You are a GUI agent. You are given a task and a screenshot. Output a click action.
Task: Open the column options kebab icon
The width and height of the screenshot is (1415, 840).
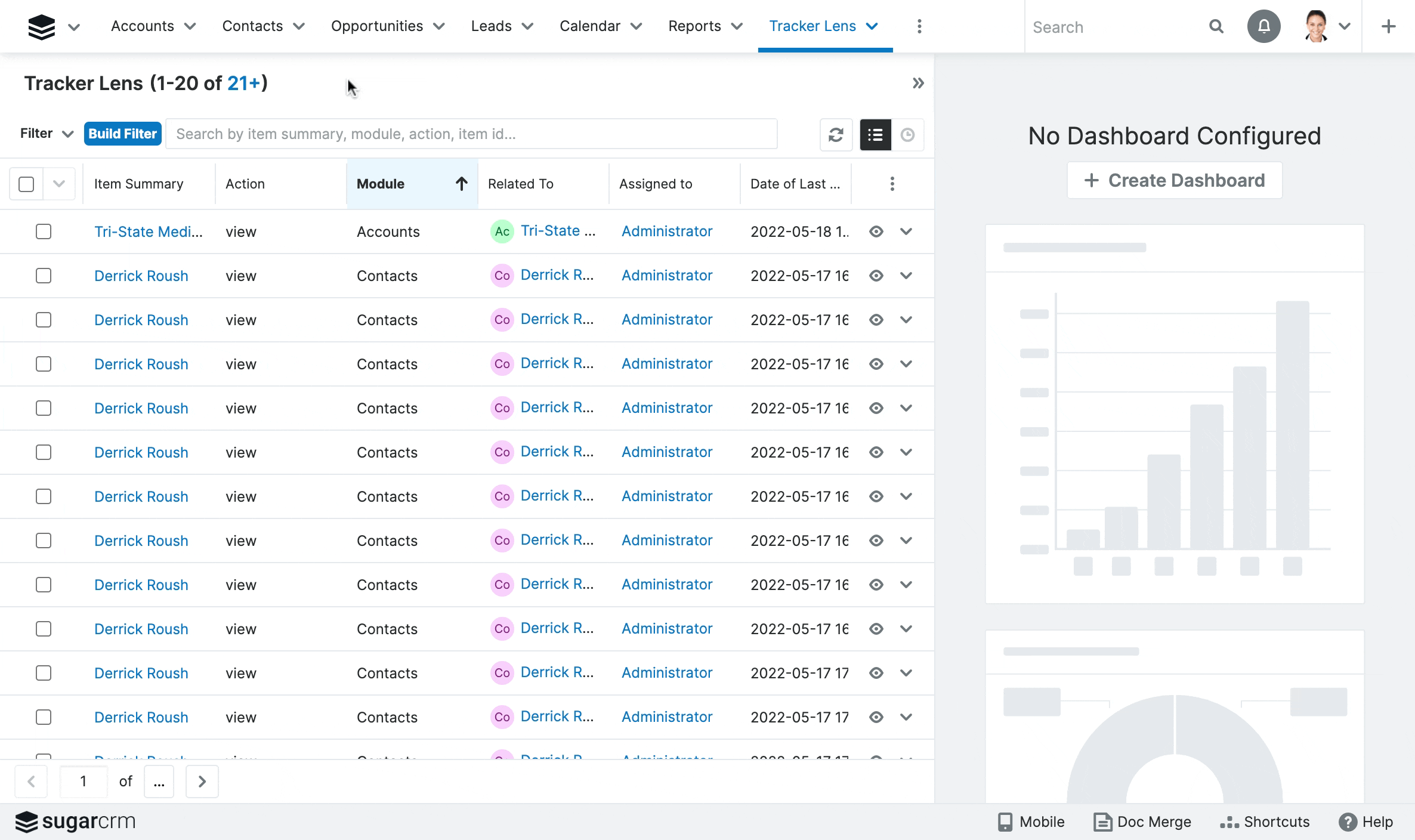(892, 184)
